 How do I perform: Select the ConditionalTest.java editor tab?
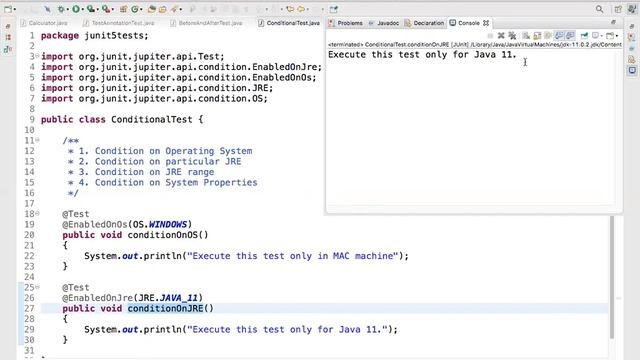click(x=289, y=23)
